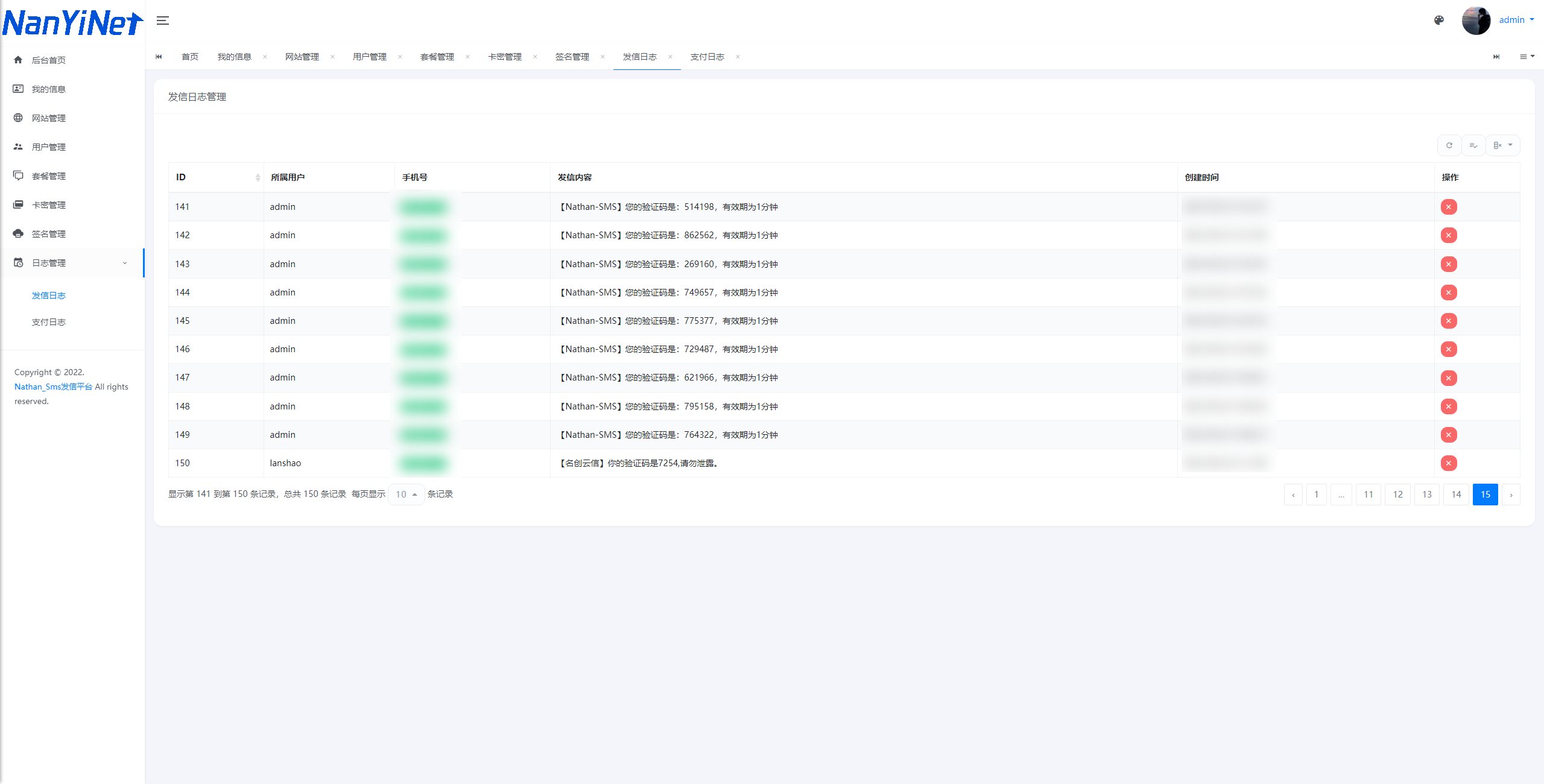The width and height of the screenshot is (1544, 784).
Task: Delete the lanshao record 150
Action: pos(1449,463)
